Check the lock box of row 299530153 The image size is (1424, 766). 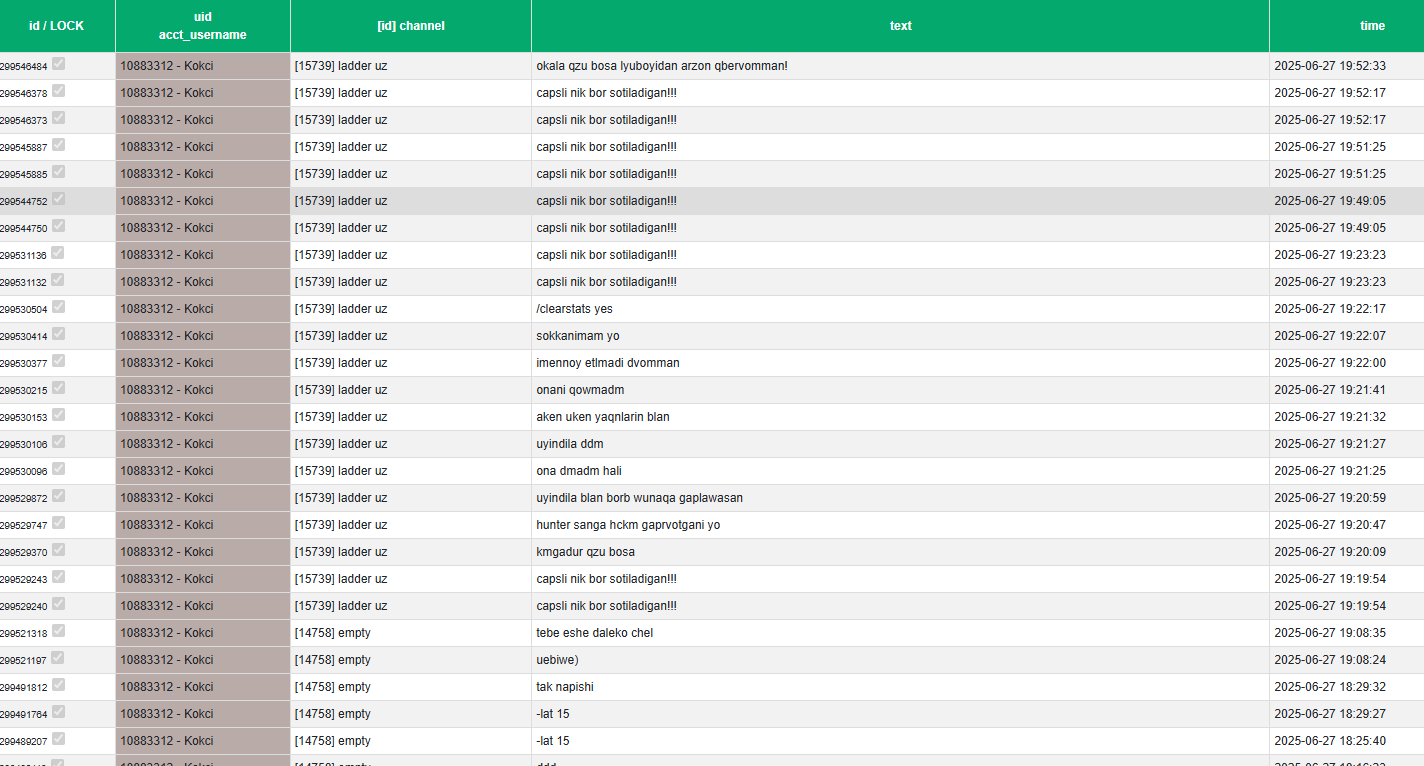(59, 415)
